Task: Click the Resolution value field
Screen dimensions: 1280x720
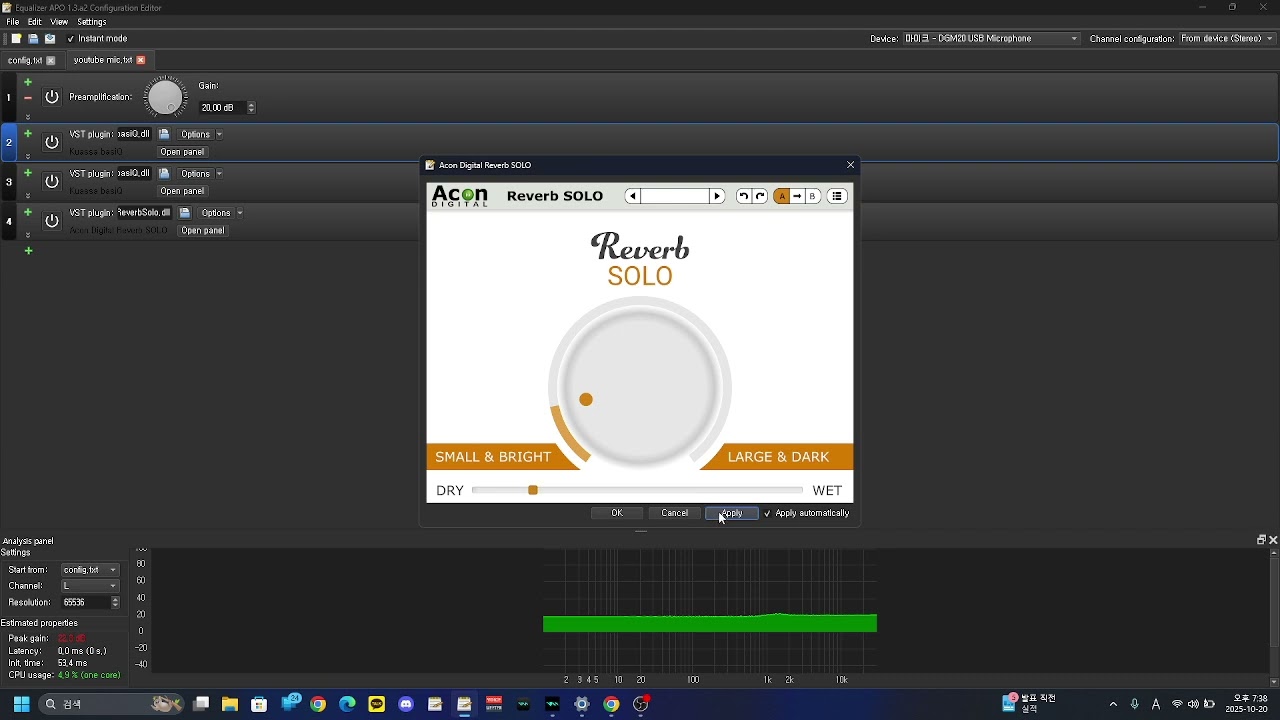Action: tap(86, 603)
